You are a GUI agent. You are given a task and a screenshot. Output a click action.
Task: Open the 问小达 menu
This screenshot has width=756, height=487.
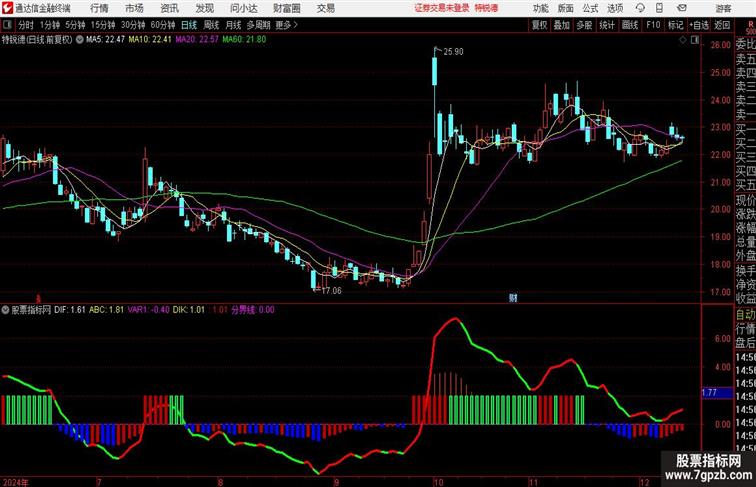243,8
